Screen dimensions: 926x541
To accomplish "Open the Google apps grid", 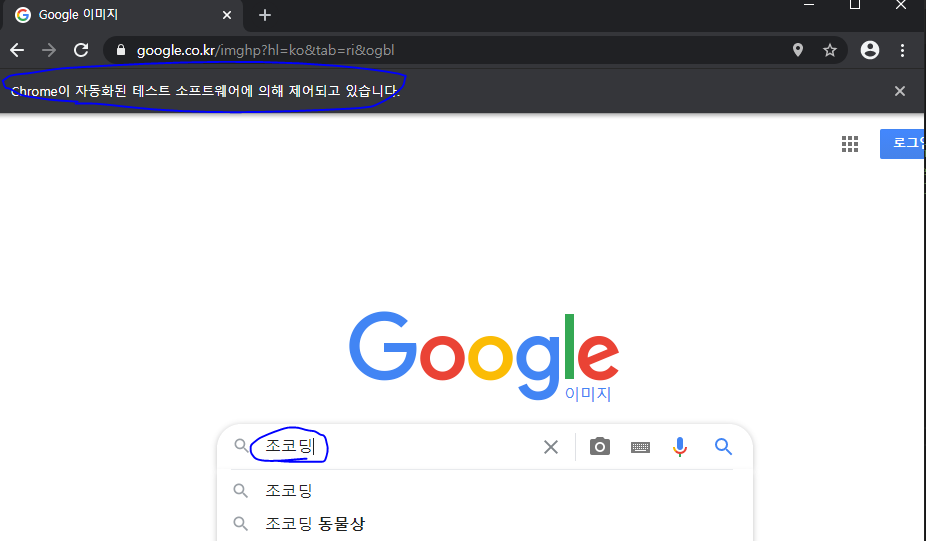I will click(850, 144).
